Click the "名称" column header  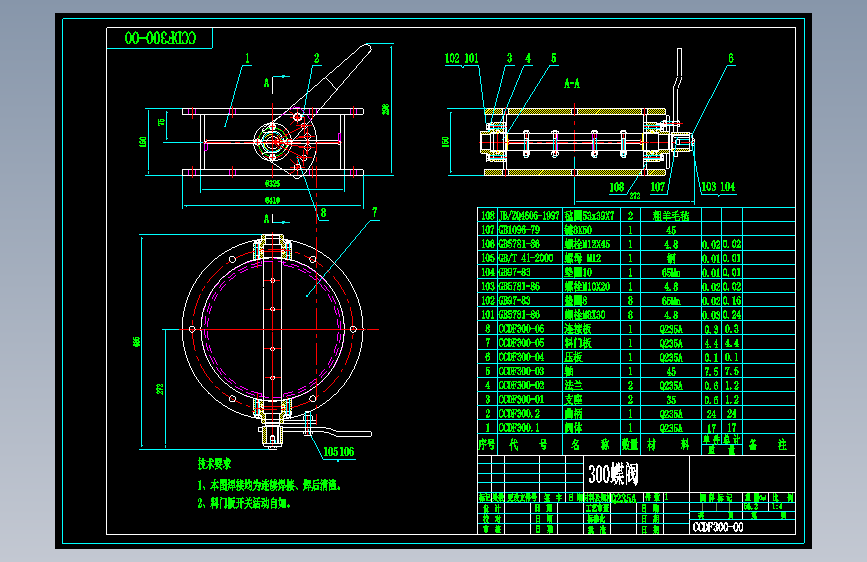click(x=591, y=444)
